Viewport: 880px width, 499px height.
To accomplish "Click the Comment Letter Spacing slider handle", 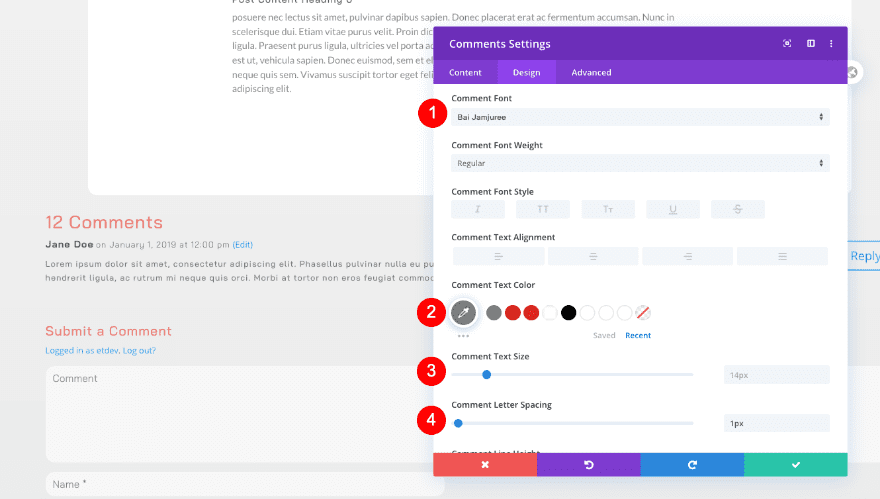I will [x=458, y=423].
